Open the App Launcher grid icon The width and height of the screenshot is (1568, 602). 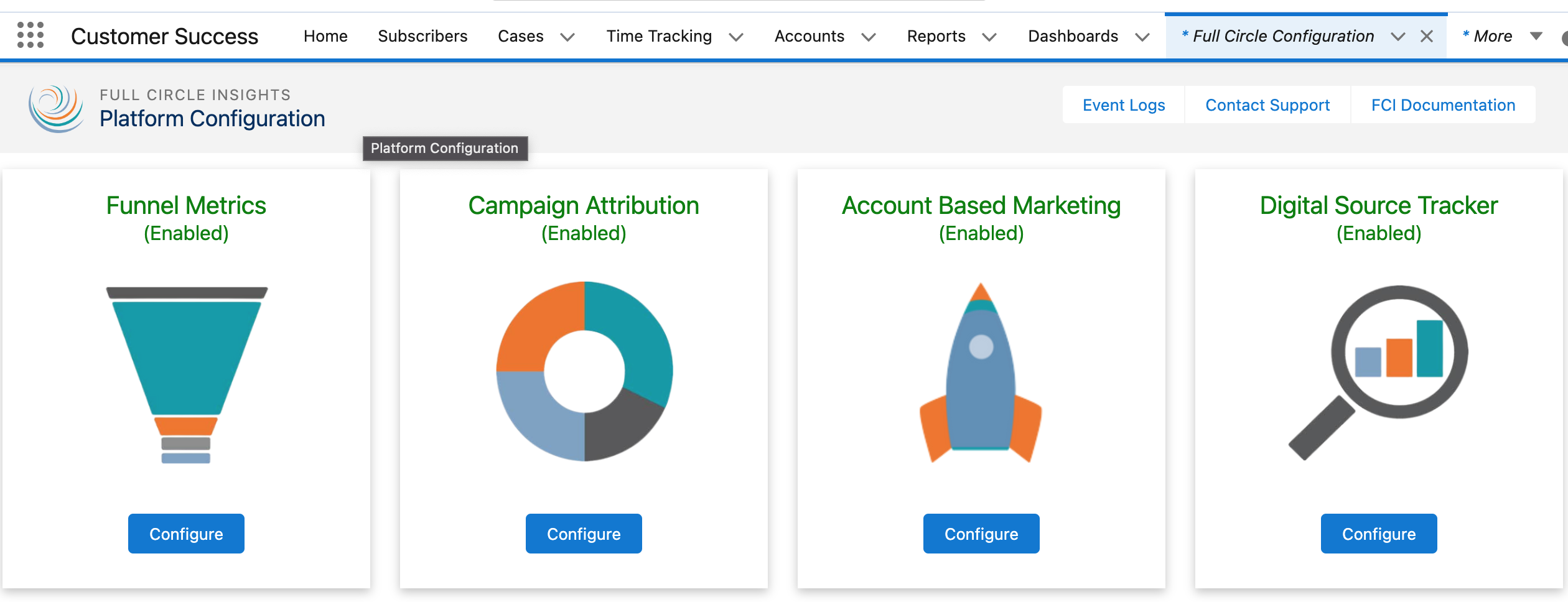tap(30, 35)
